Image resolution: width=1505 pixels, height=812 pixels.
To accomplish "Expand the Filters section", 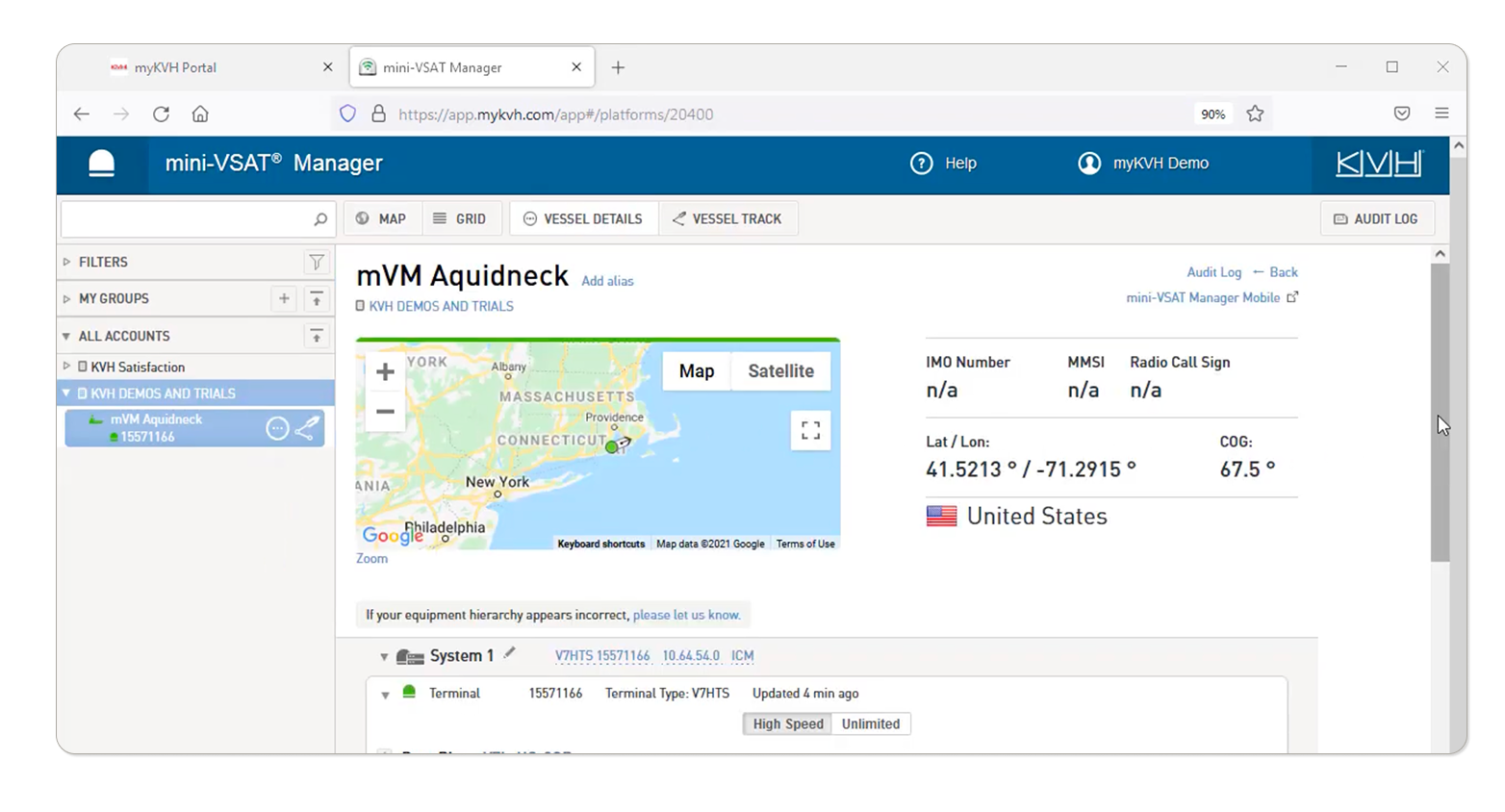I will (x=66, y=263).
